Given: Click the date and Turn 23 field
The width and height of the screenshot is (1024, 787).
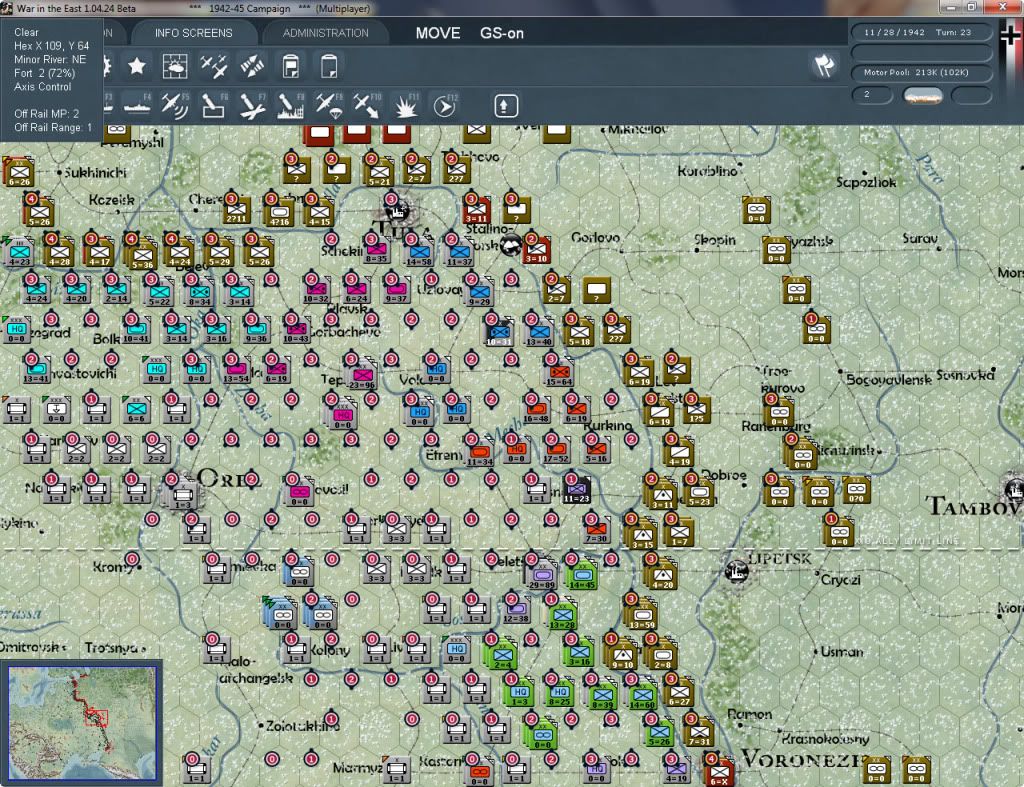Looking at the screenshot, I should click(x=921, y=32).
